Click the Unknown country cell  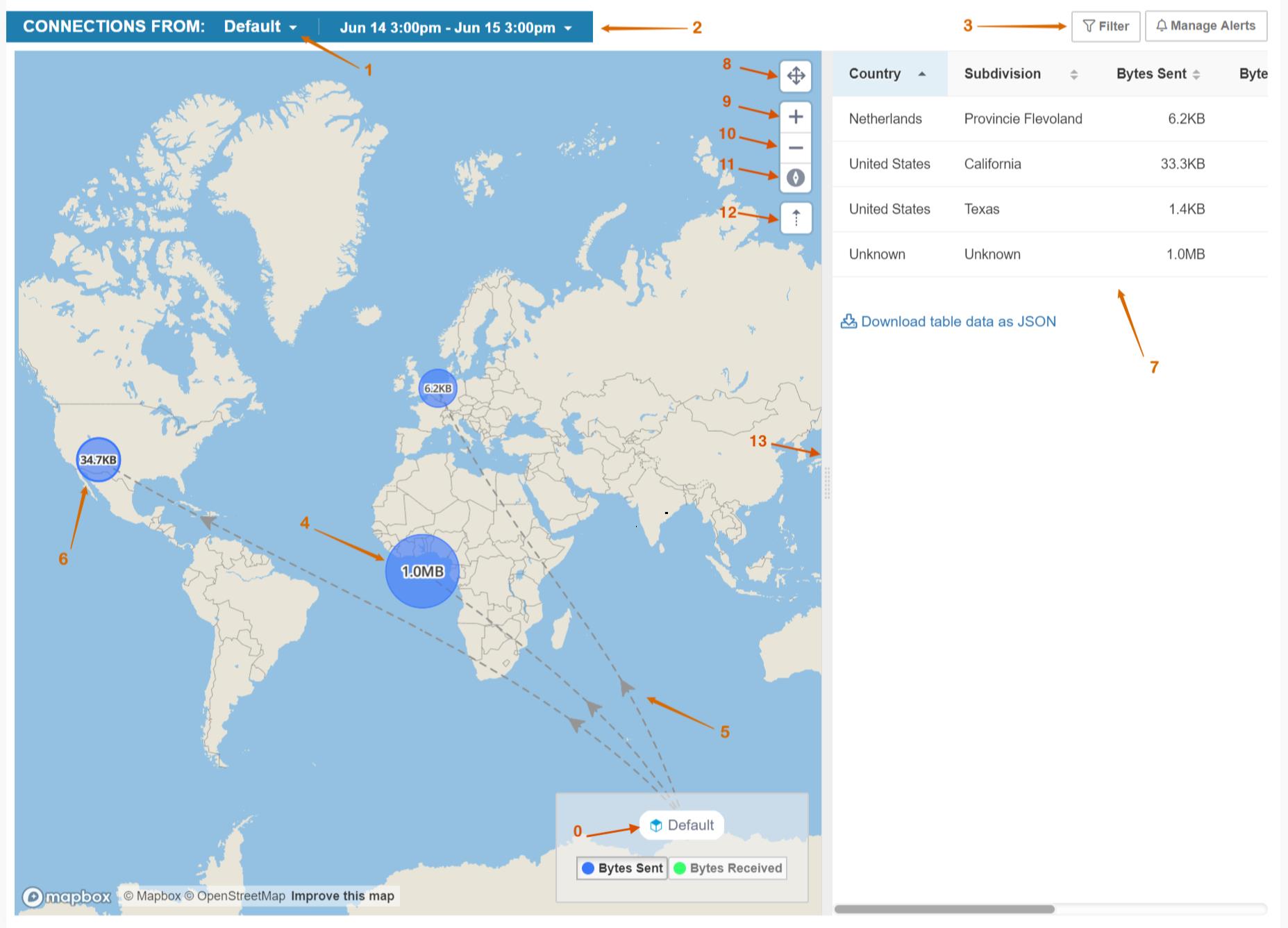[x=877, y=254]
